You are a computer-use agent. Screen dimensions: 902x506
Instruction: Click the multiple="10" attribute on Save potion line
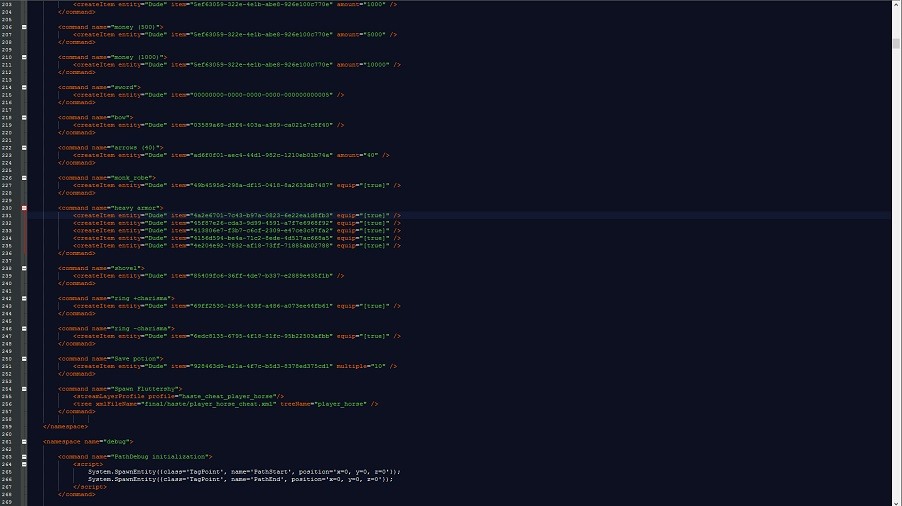(x=361, y=366)
